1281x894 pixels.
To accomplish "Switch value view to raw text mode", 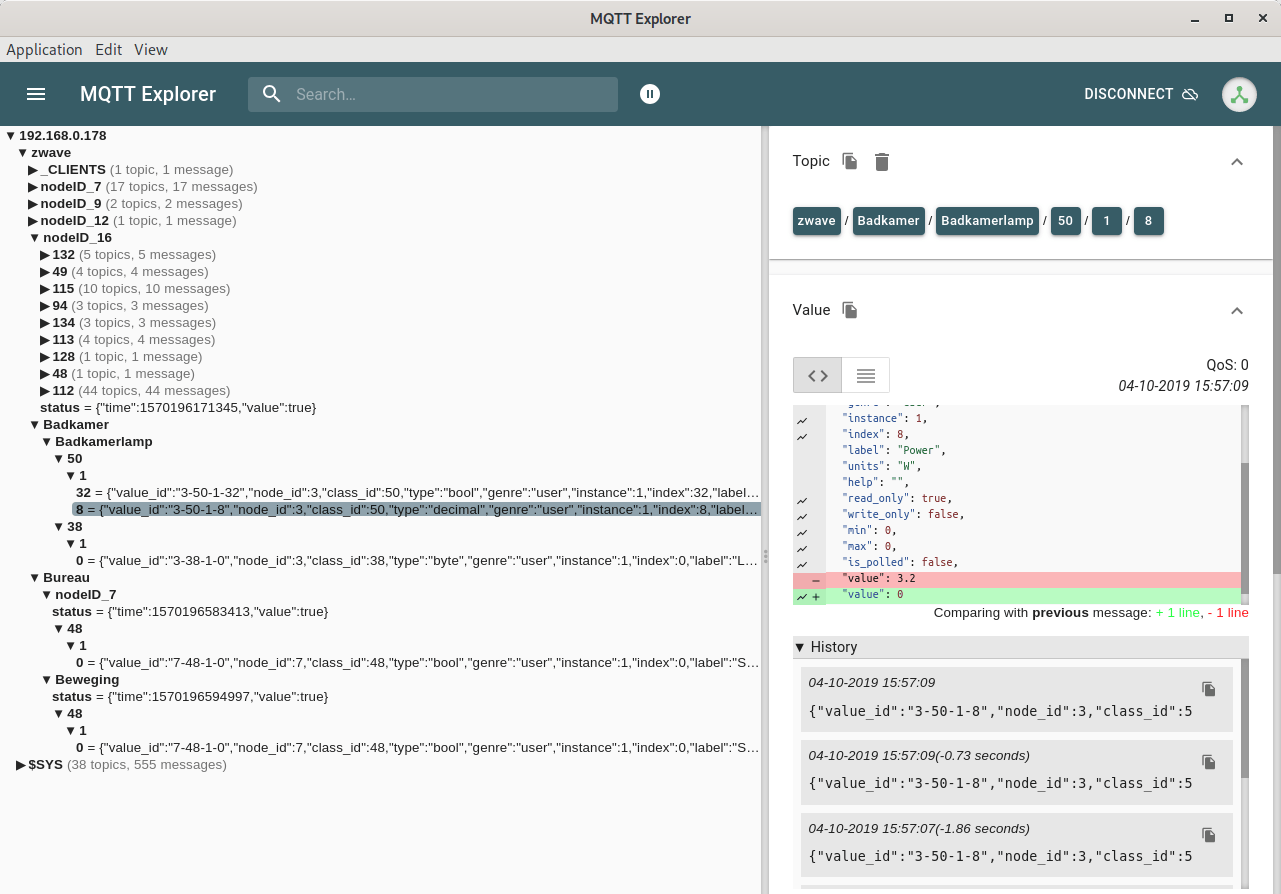I will 866,376.
